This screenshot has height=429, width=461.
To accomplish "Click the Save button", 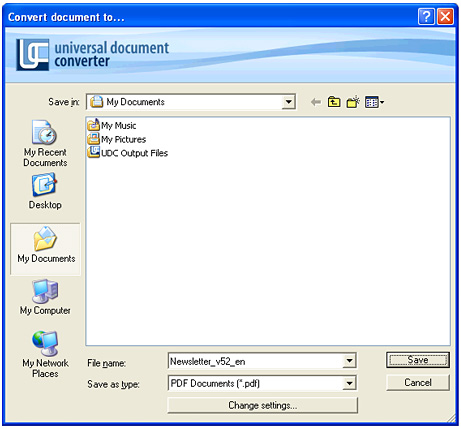I will (x=418, y=360).
